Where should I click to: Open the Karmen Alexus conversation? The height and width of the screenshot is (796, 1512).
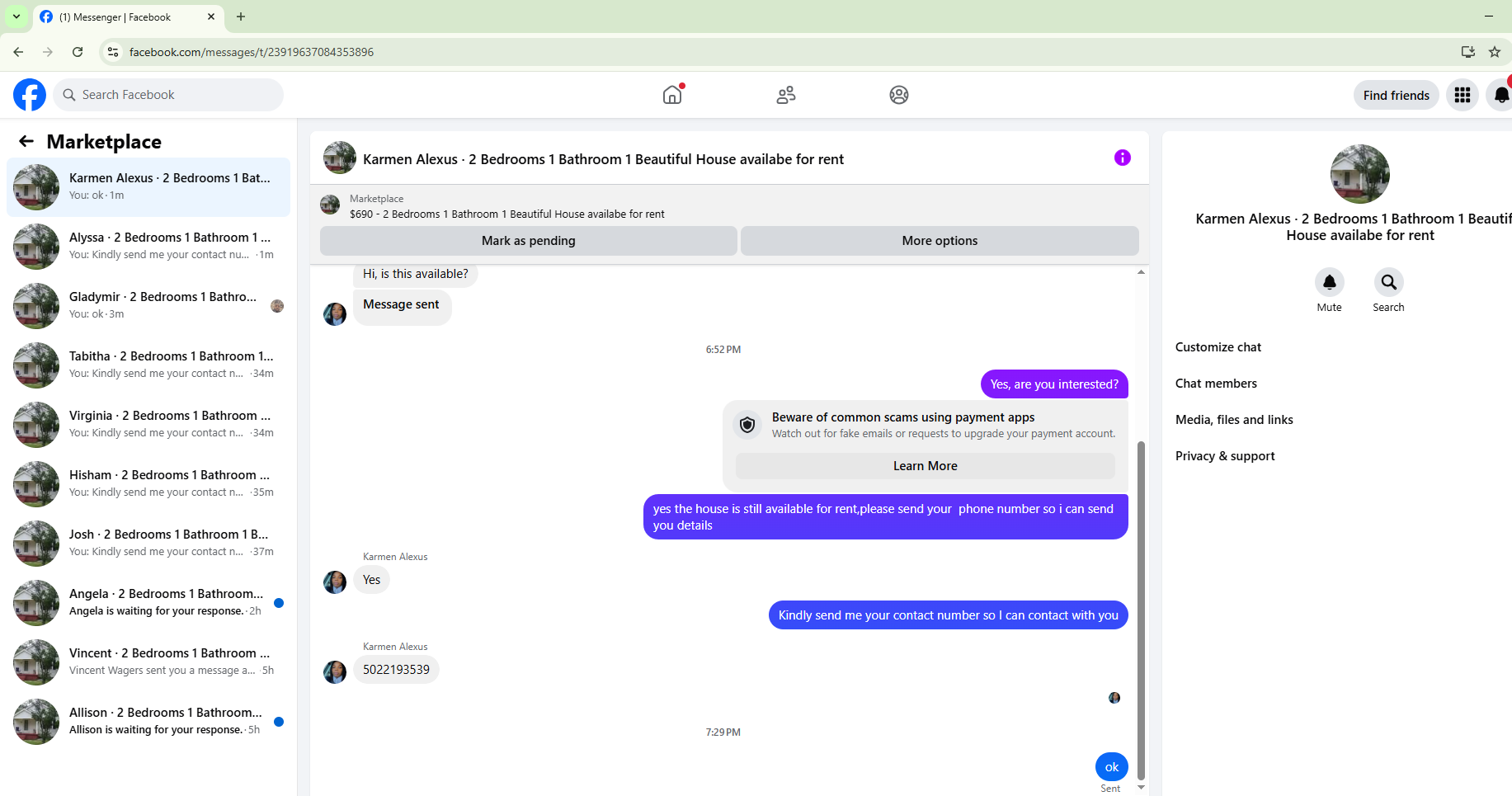(x=148, y=187)
